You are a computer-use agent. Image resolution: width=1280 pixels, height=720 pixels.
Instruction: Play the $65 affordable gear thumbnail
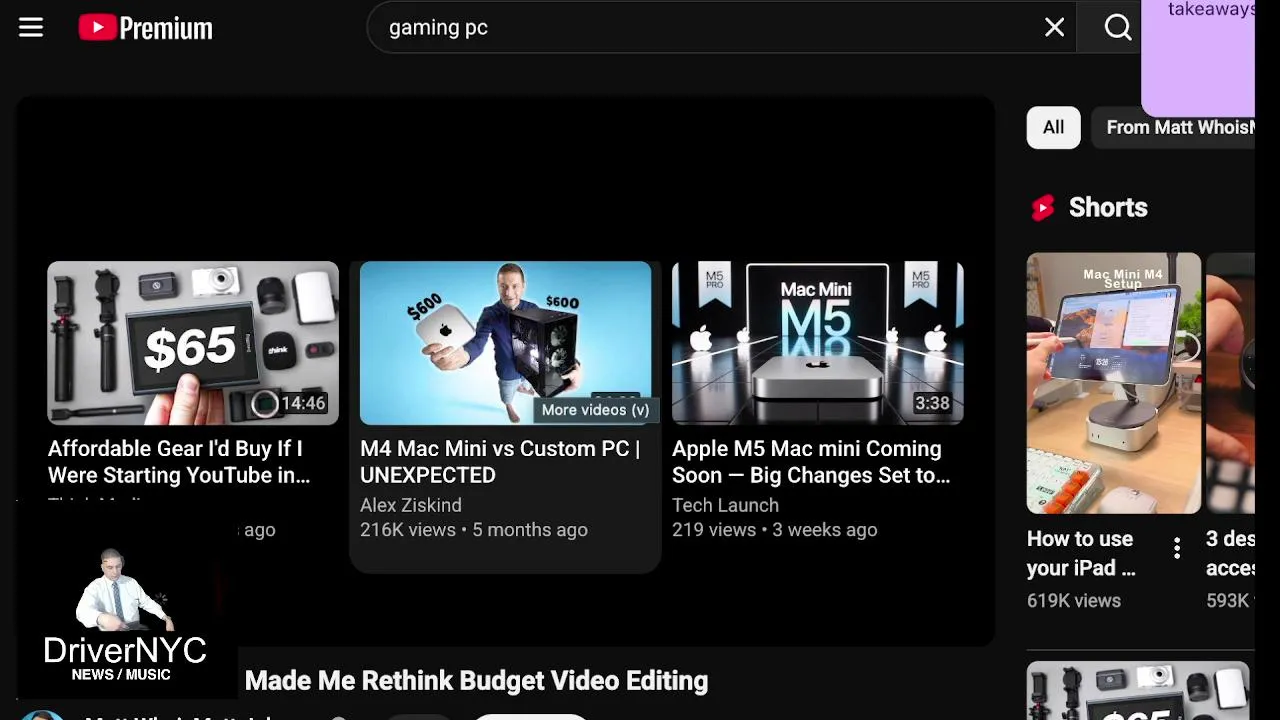pos(193,343)
